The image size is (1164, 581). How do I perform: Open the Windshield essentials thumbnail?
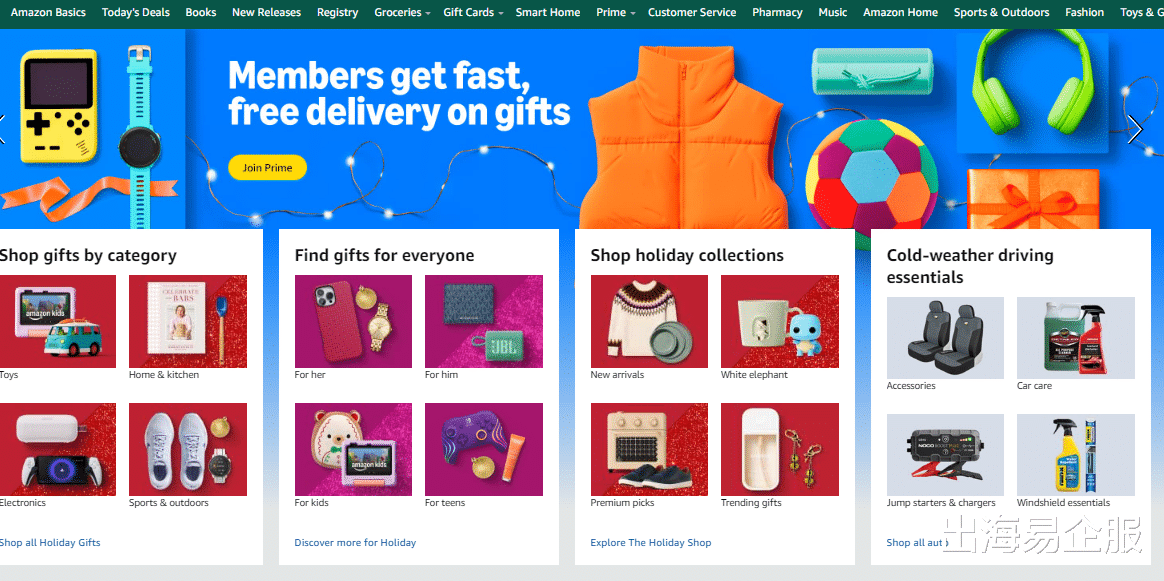(x=1076, y=455)
